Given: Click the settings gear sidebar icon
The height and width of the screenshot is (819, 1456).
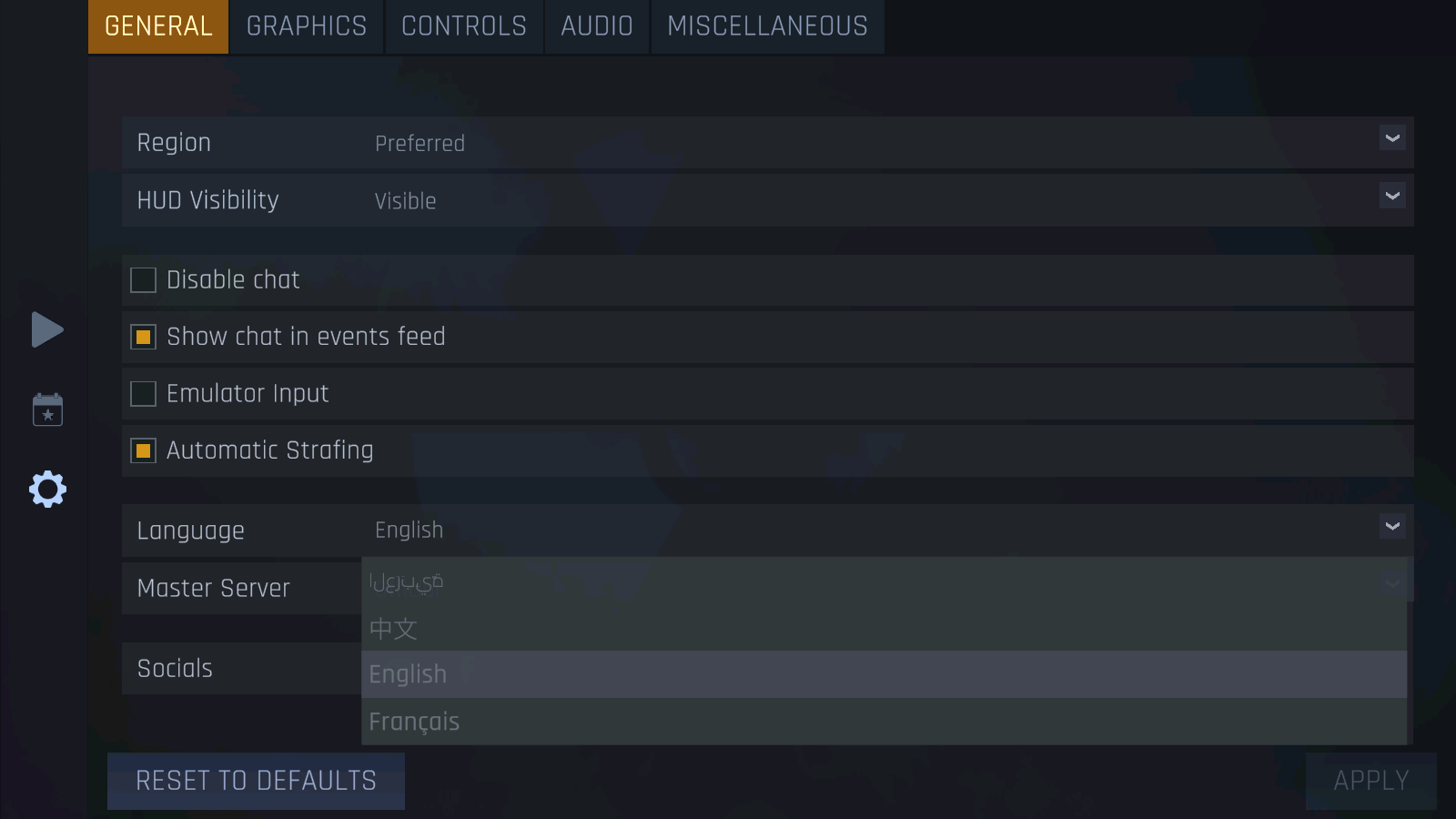Looking at the screenshot, I should point(47,490).
